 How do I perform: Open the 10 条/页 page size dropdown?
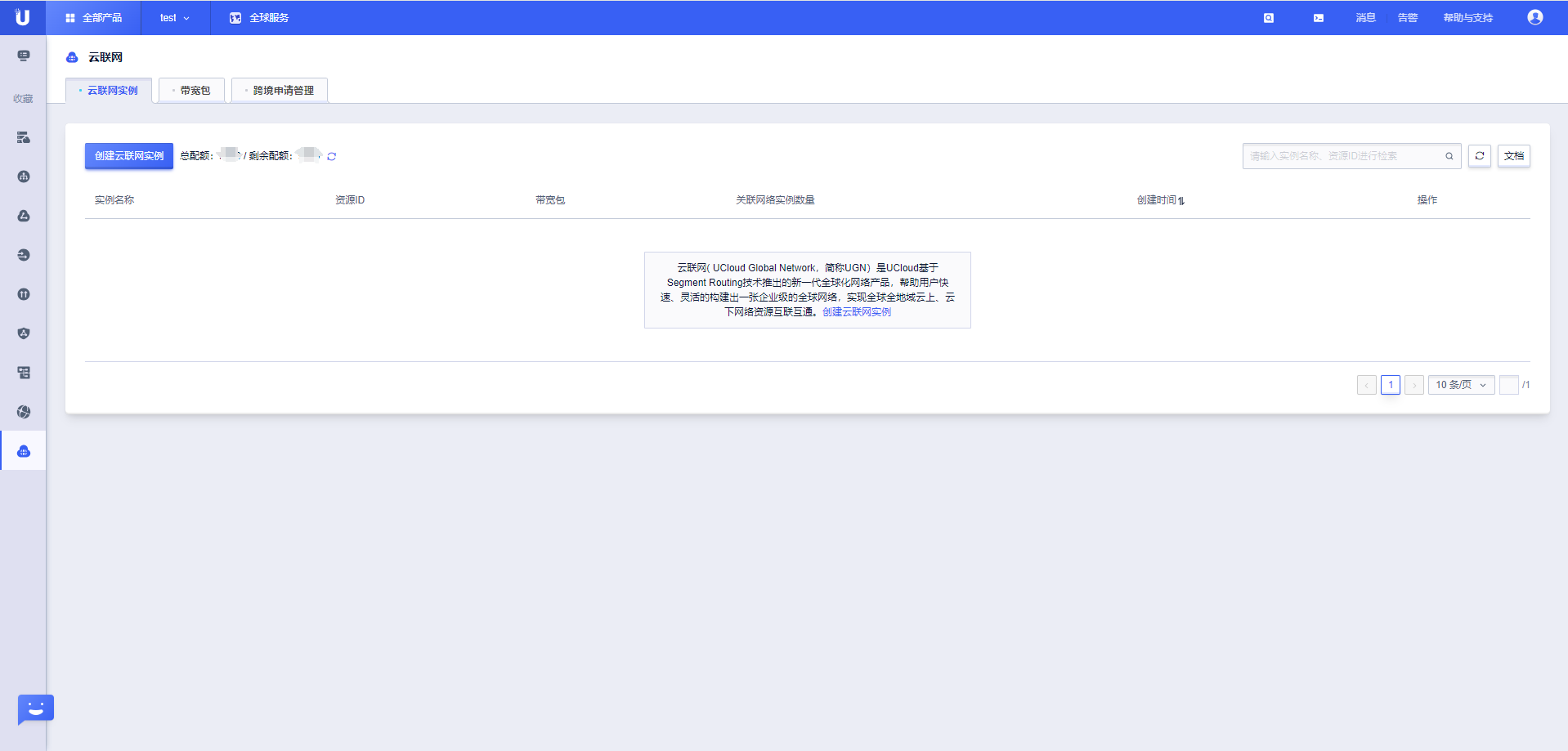tap(1461, 385)
